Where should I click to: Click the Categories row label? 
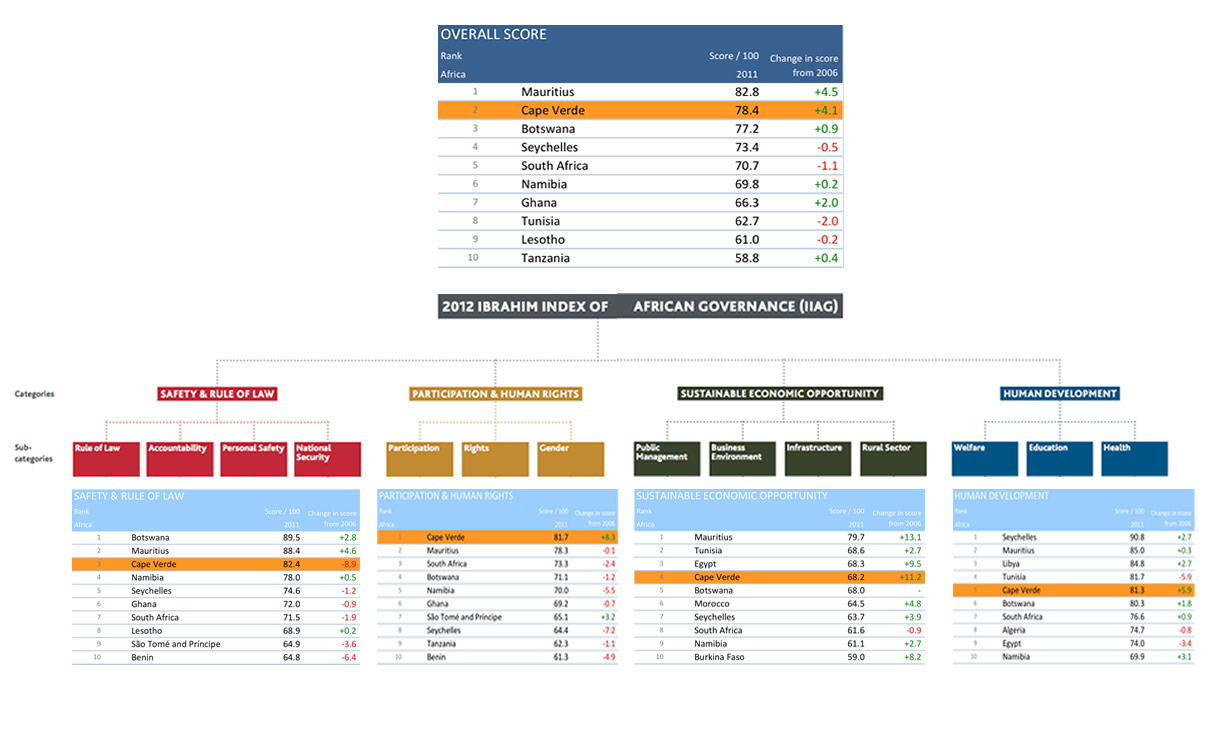[x=34, y=394]
